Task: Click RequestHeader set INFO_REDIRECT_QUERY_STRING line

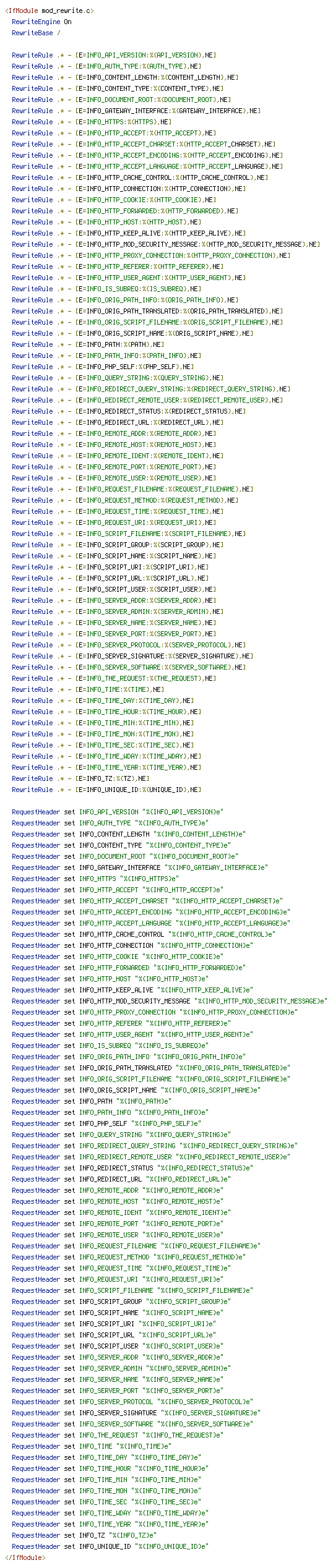Action: point(155,1146)
